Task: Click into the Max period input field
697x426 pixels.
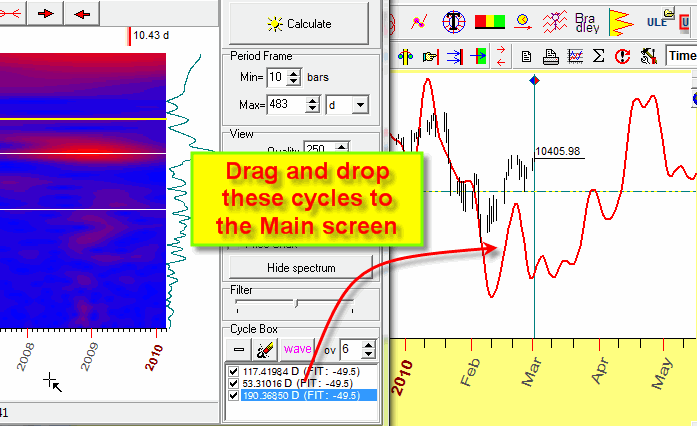Action: 286,104
